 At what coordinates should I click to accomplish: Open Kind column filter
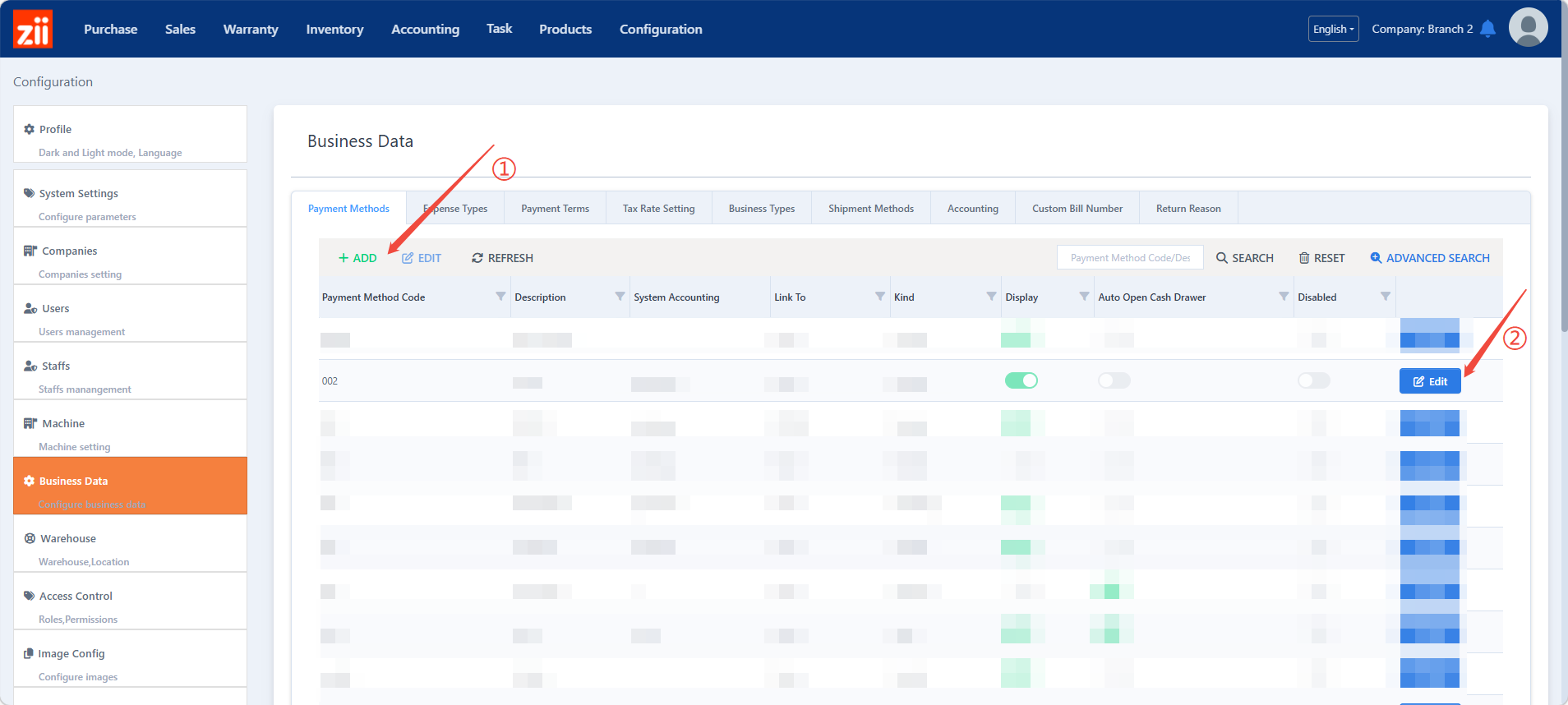point(990,297)
